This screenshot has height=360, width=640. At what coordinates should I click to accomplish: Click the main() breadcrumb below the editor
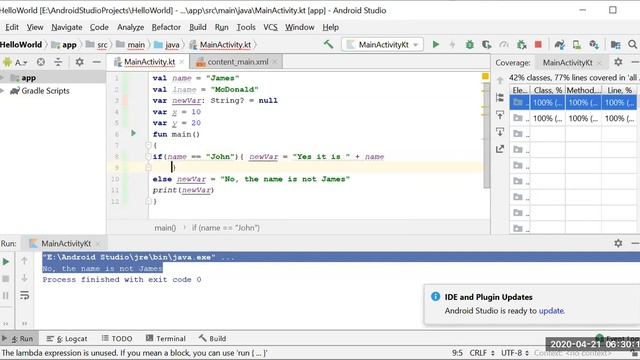(165, 228)
